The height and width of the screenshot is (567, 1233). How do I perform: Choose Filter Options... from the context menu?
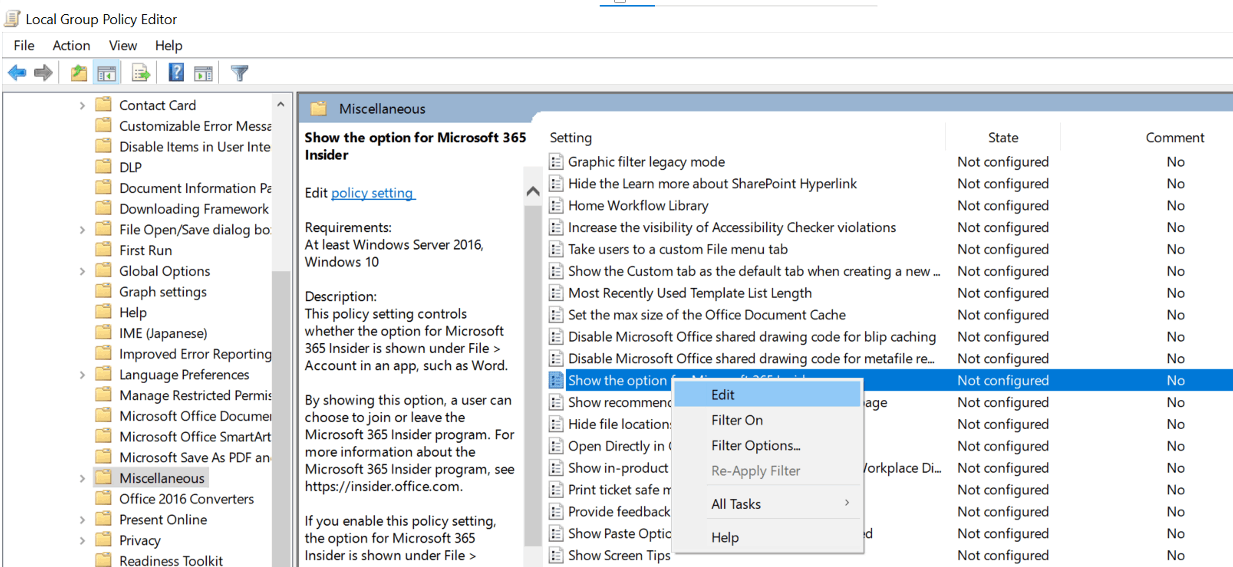767,445
